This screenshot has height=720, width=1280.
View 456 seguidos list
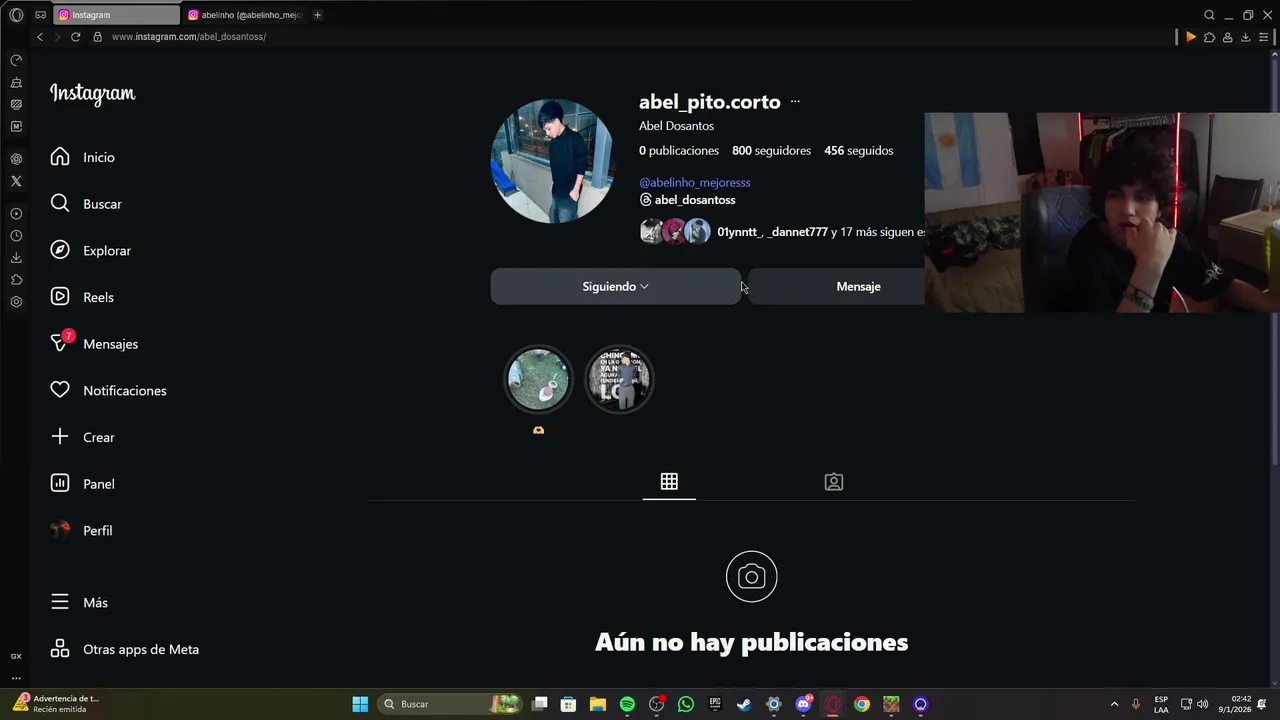tap(858, 150)
